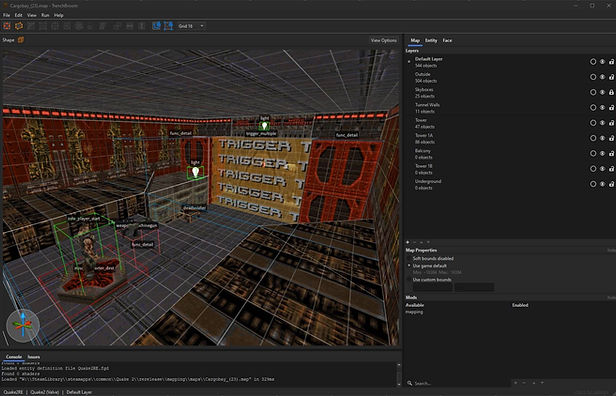Lock the Tunnel Walls layer
Image resolution: width=616 pixels, height=396 pixels.
(x=612, y=108)
